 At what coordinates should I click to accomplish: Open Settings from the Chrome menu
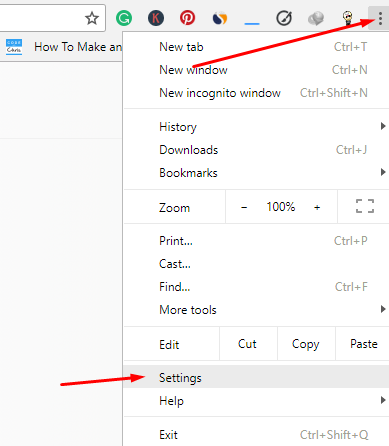pyautogui.click(x=256, y=378)
